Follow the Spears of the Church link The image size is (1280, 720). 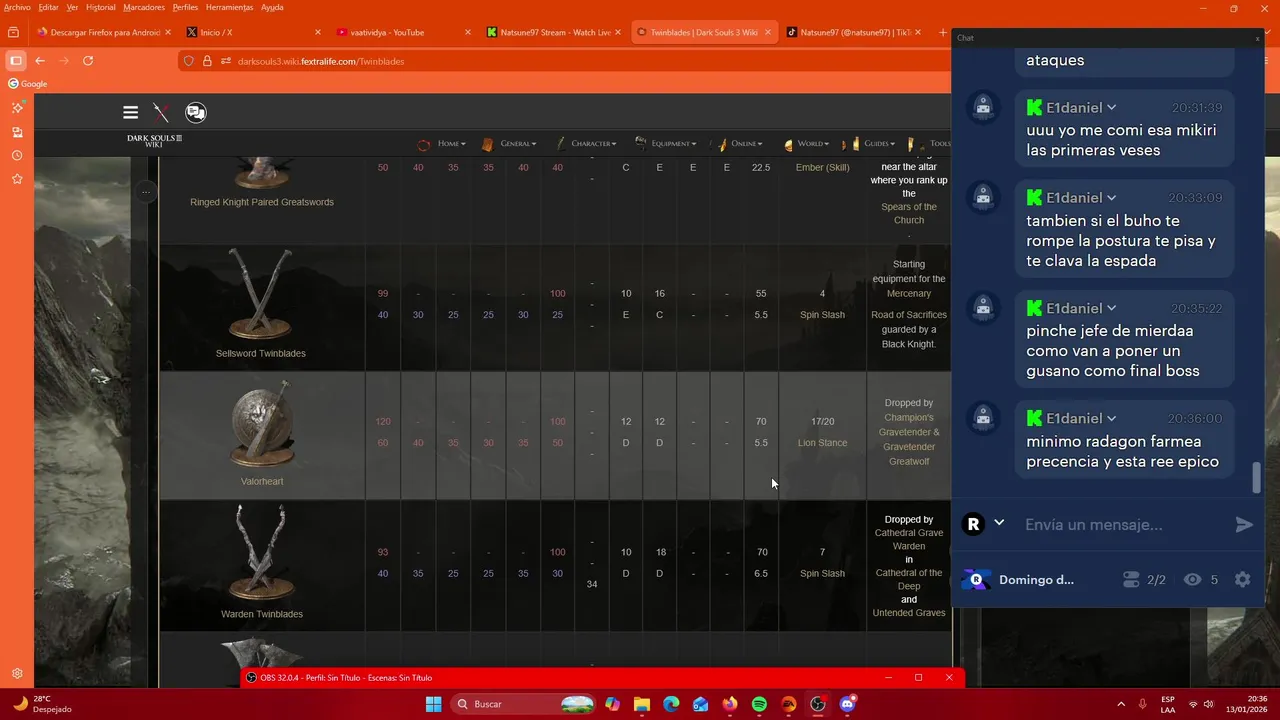coord(909,213)
